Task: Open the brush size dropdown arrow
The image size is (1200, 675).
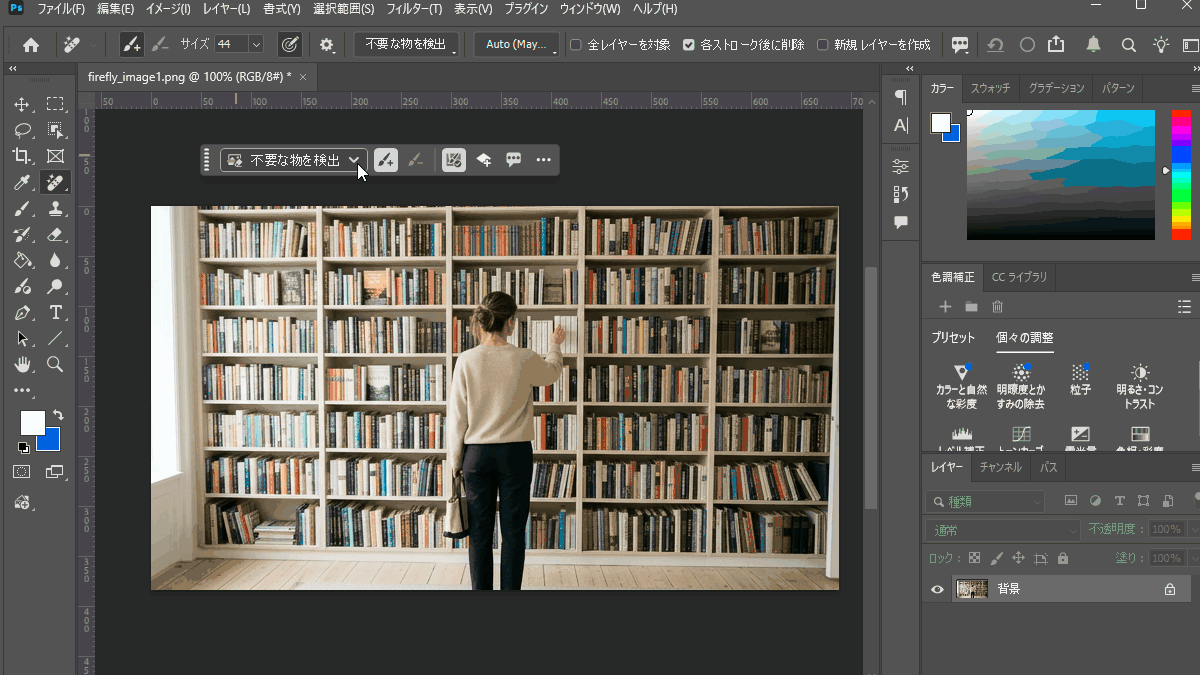Action: 256,44
